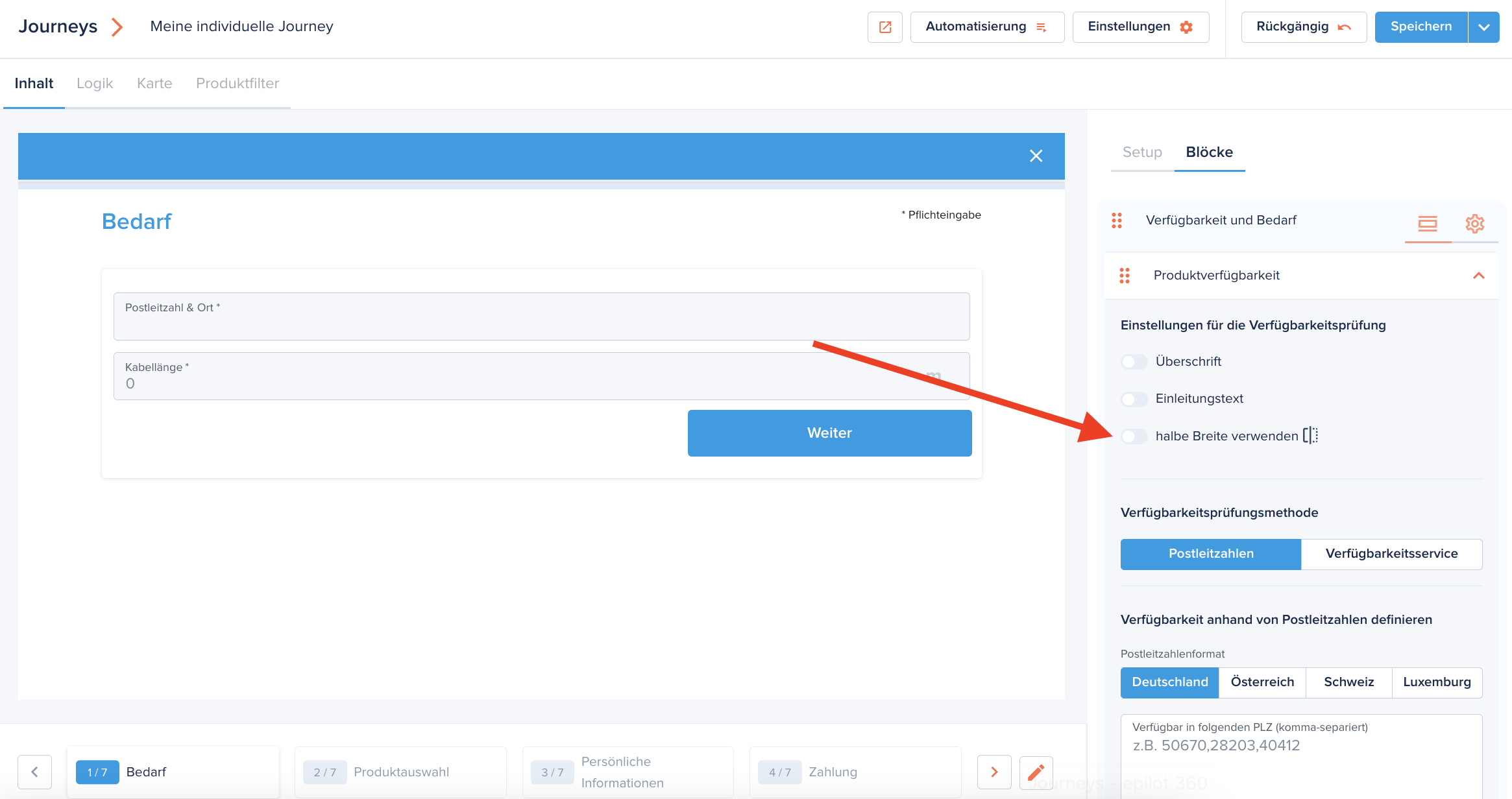Switch to the Logik tab

[x=95, y=84]
